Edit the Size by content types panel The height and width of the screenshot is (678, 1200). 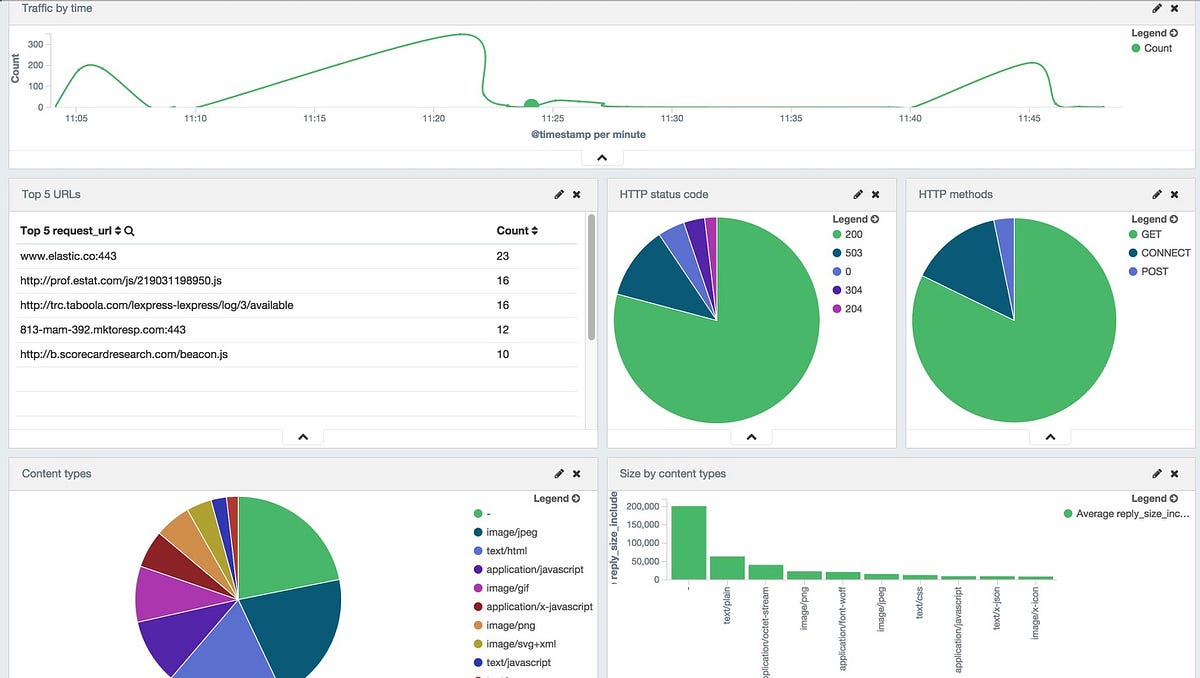(x=1157, y=474)
